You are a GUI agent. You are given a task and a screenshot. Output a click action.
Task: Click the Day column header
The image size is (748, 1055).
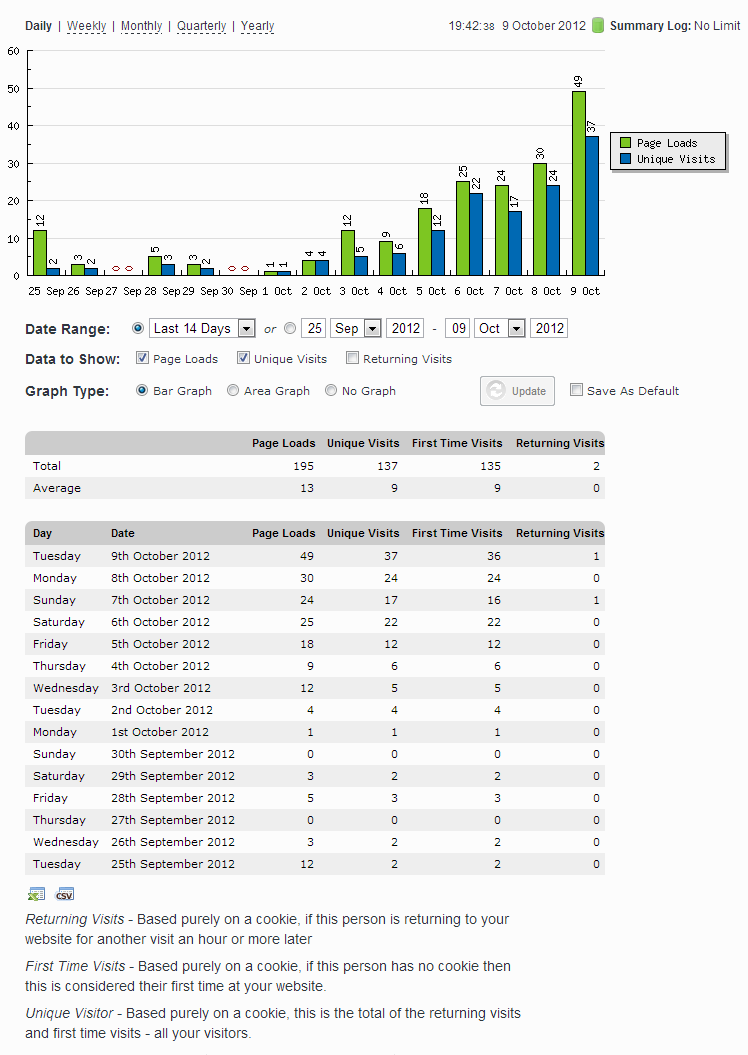point(42,533)
